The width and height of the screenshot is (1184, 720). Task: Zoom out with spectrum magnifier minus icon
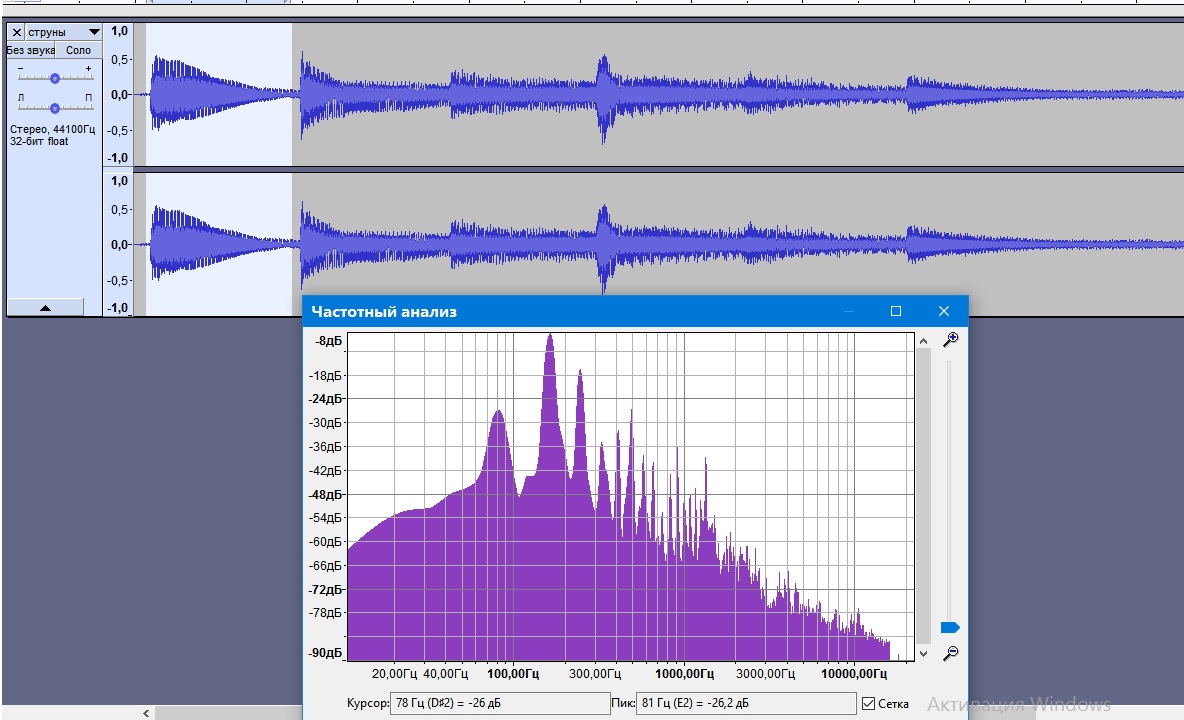[951, 653]
